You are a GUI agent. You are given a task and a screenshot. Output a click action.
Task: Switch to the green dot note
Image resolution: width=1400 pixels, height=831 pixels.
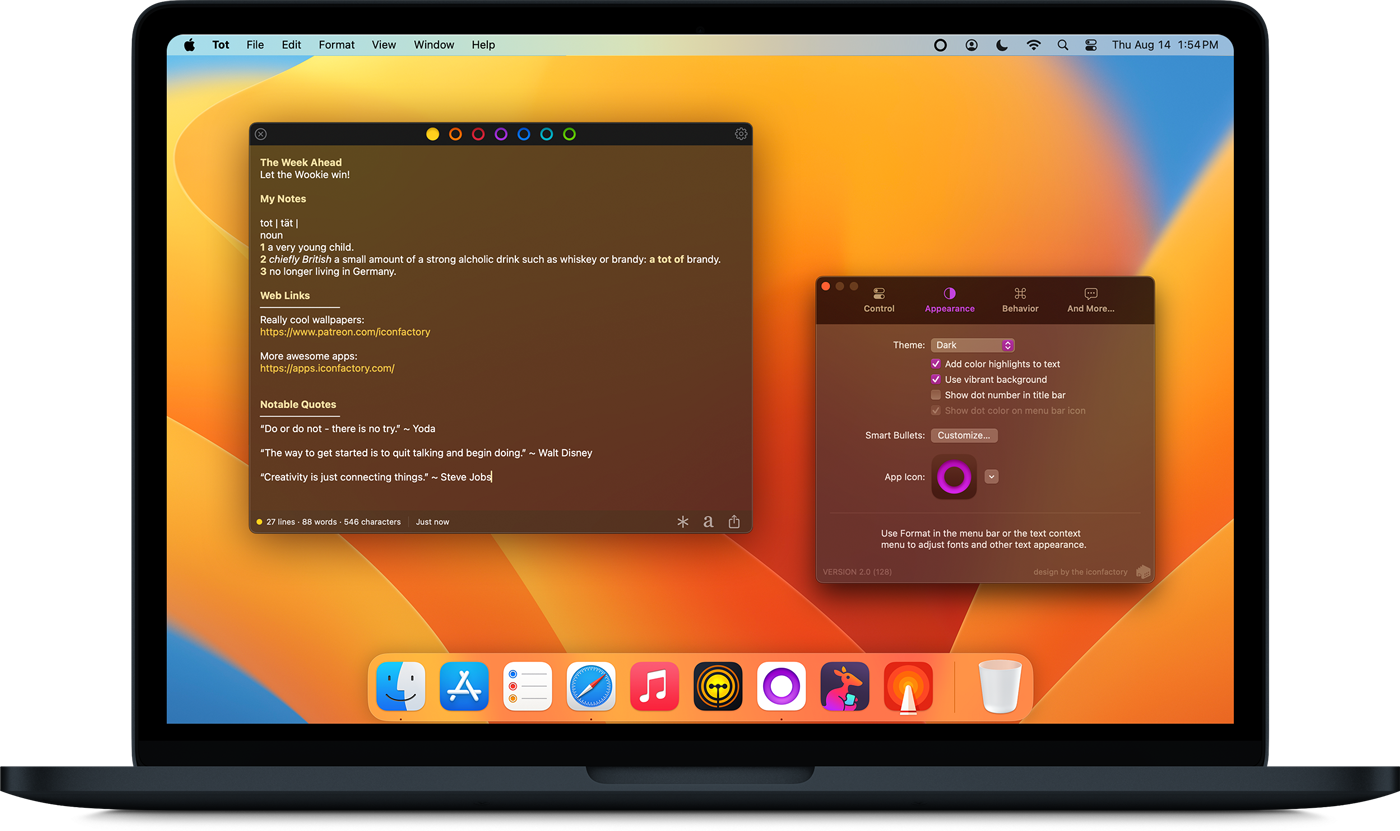(570, 133)
